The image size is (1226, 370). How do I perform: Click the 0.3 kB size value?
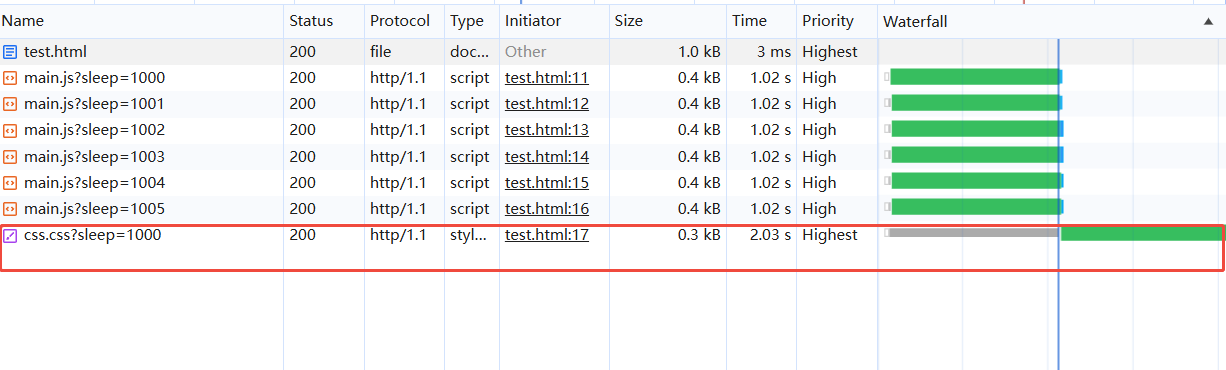pos(699,235)
